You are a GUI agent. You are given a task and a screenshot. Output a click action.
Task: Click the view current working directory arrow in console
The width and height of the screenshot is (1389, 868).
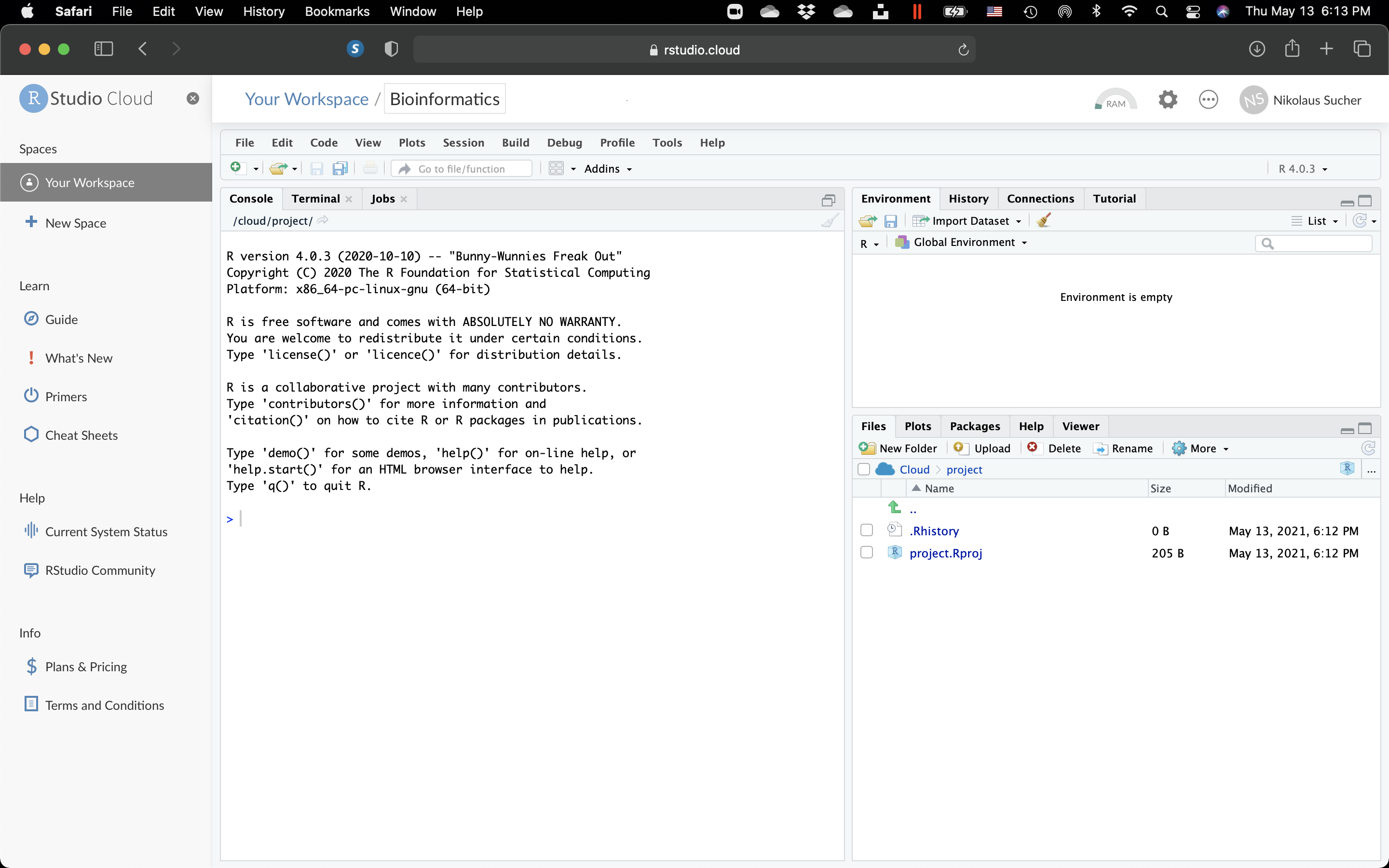323,220
